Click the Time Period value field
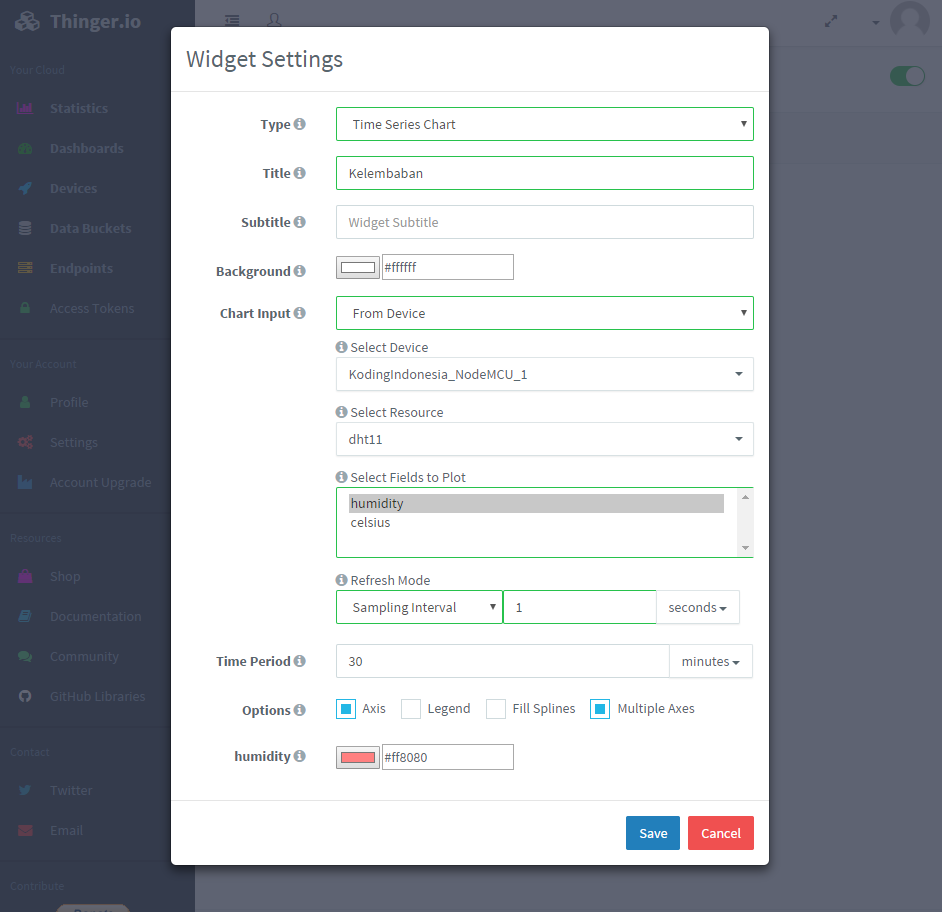This screenshot has width=942, height=912. coord(502,661)
